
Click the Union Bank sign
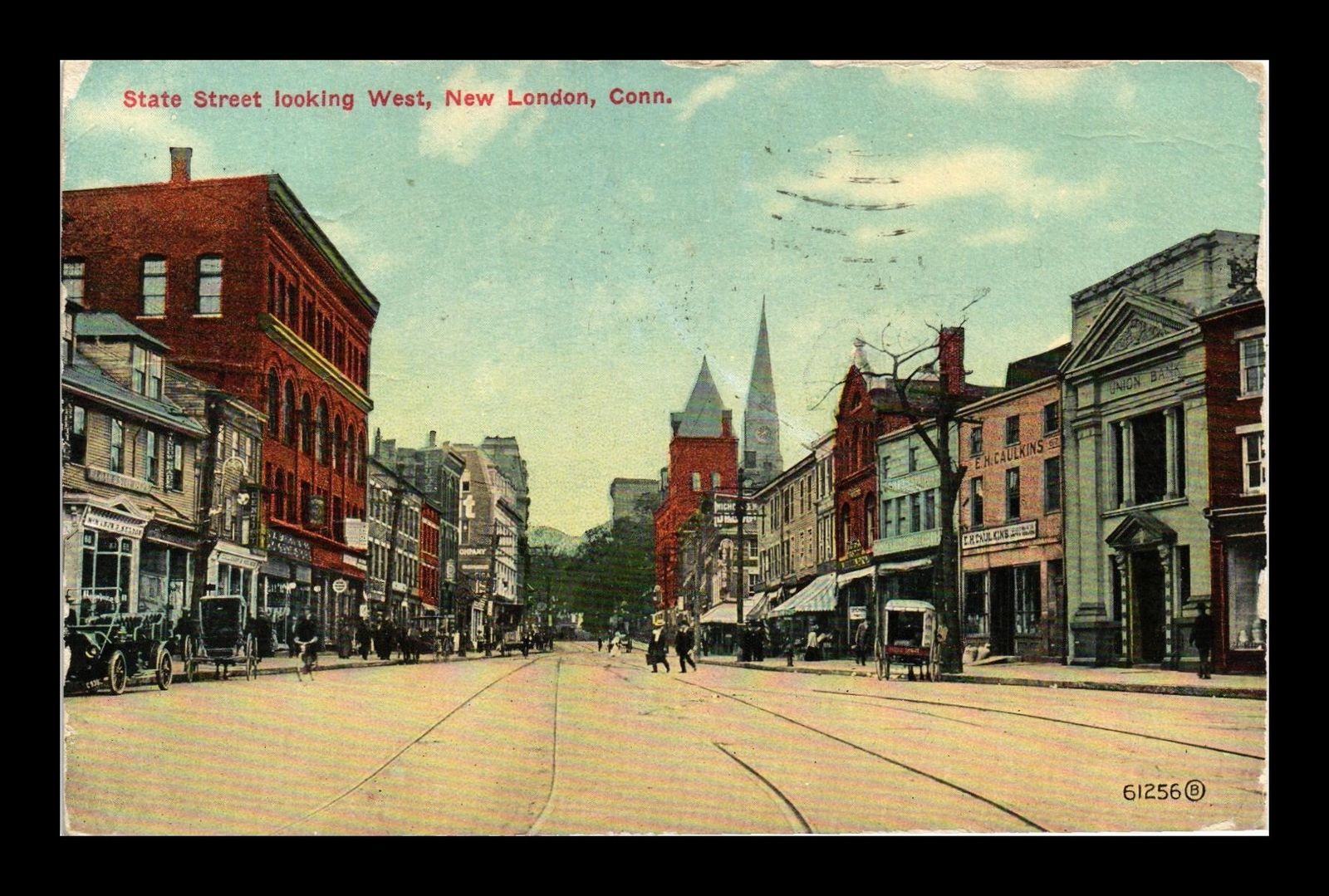click(1144, 381)
